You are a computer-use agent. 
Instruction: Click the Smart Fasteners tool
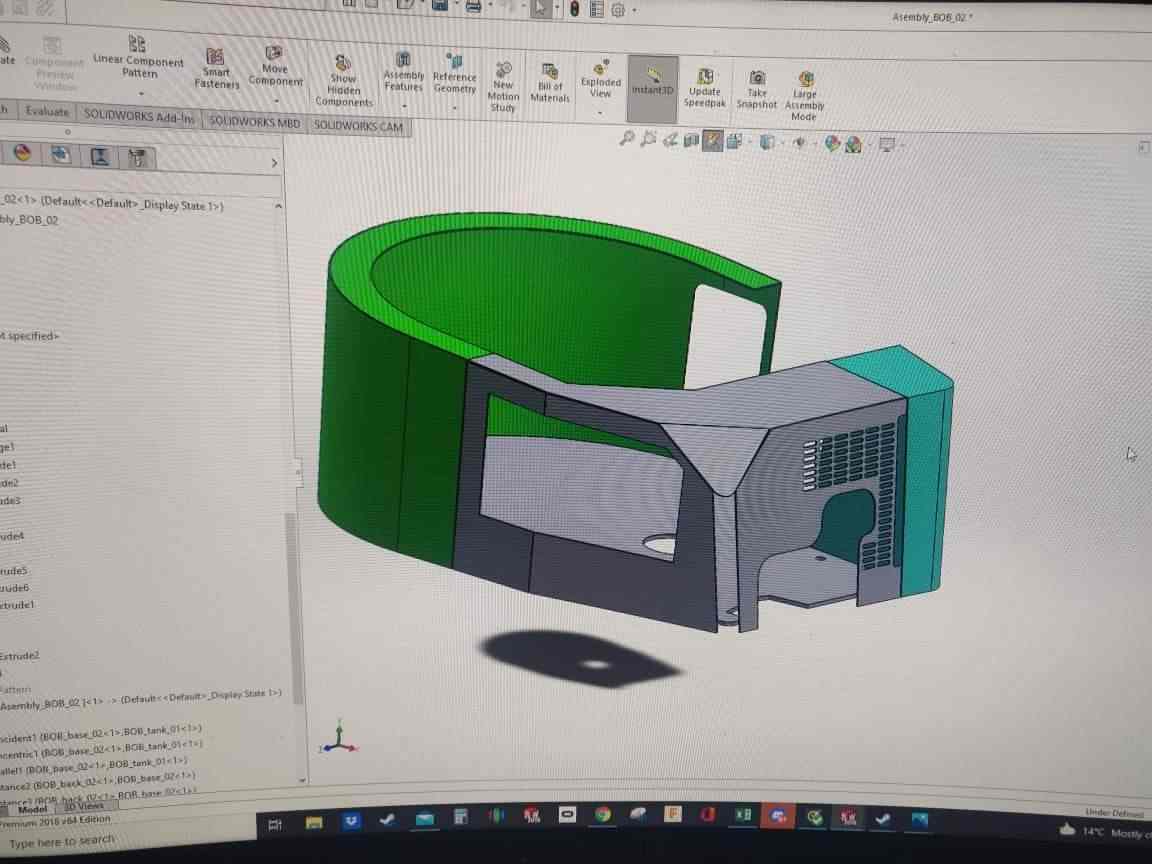(x=216, y=68)
